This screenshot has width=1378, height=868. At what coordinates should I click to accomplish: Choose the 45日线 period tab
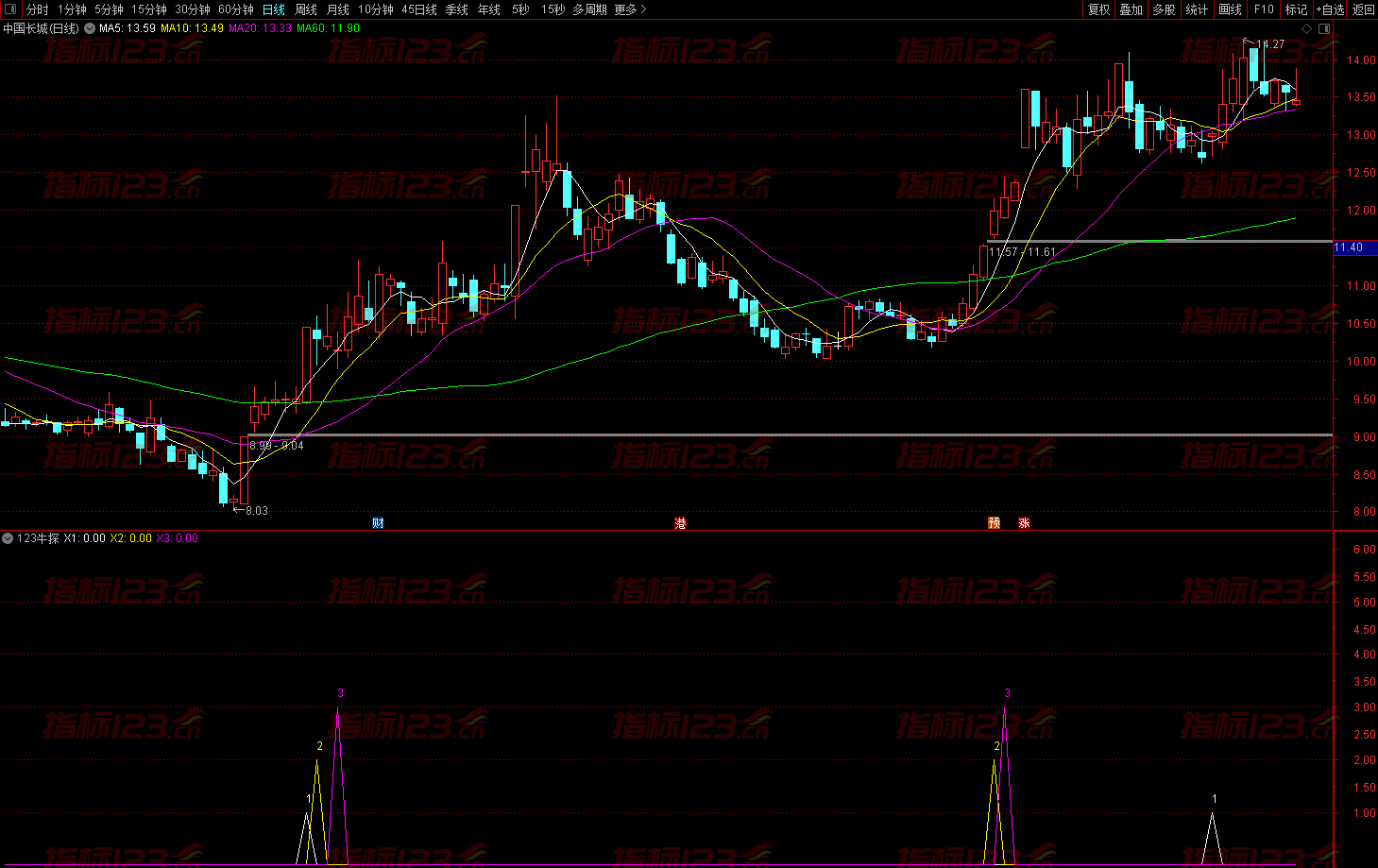[x=419, y=9]
